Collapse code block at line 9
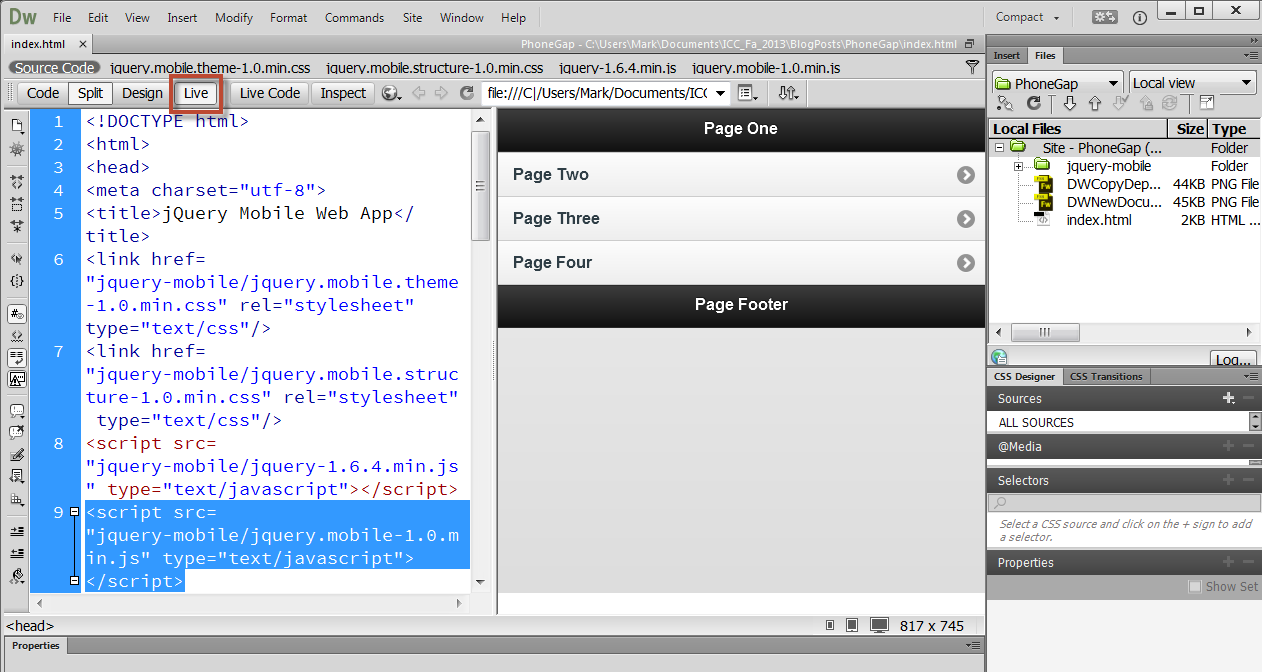The image size is (1262, 672). pos(74,512)
